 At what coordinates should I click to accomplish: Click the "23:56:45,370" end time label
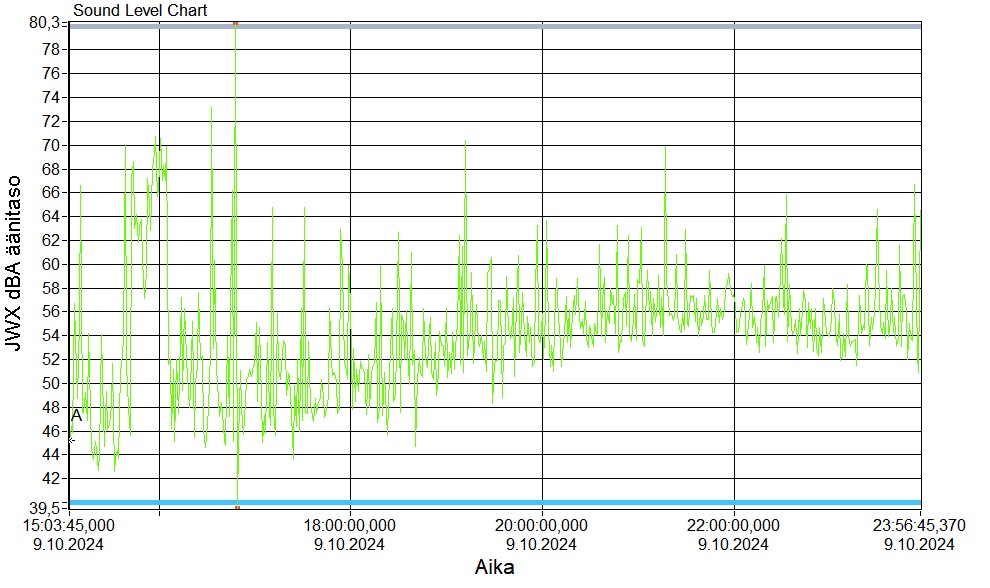(x=919, y=525)
